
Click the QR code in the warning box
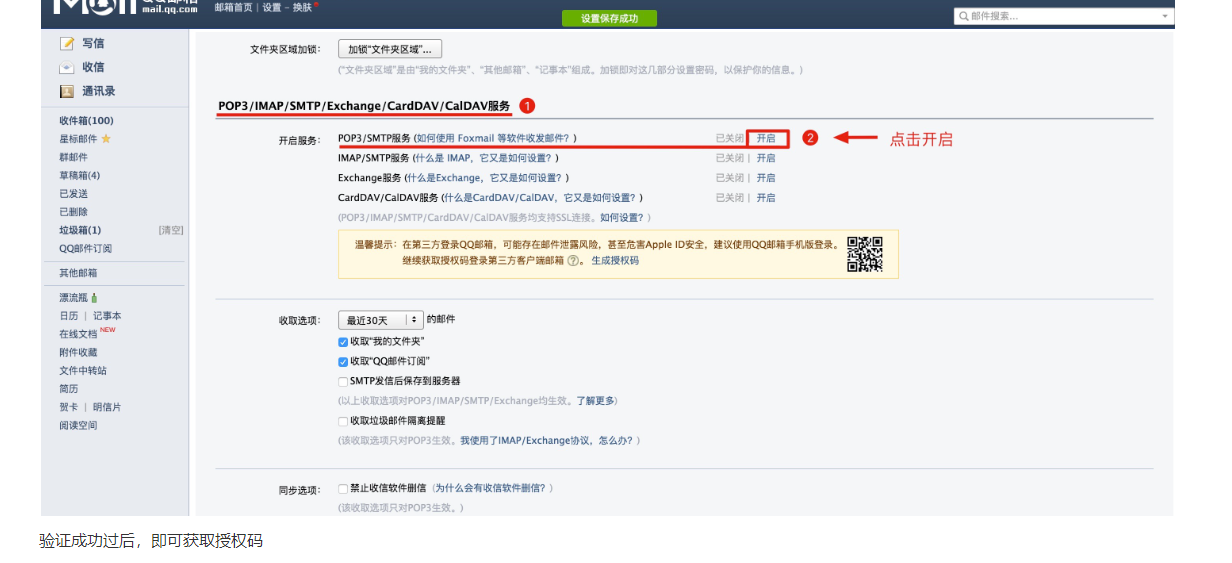[x=865, y=254]
